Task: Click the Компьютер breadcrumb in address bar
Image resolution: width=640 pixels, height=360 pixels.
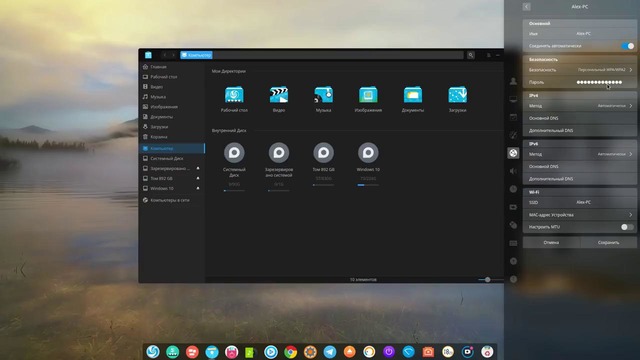Action: (x=196, y=55)
